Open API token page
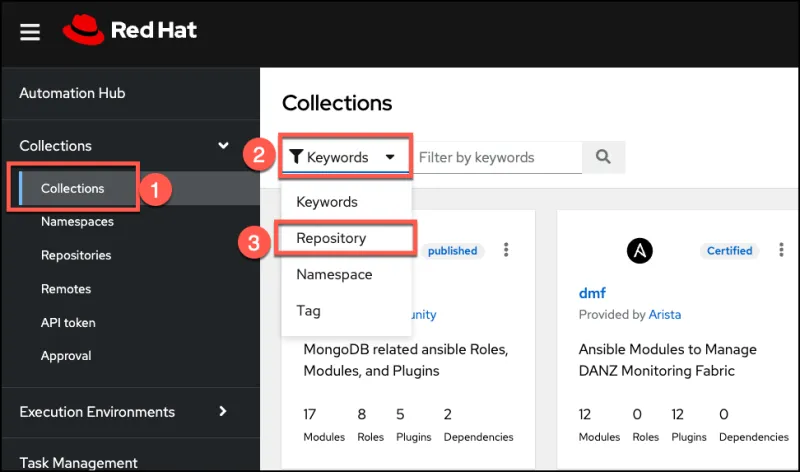Image resolution: width=800 pixels, height=472 pixels. point(68,323)
